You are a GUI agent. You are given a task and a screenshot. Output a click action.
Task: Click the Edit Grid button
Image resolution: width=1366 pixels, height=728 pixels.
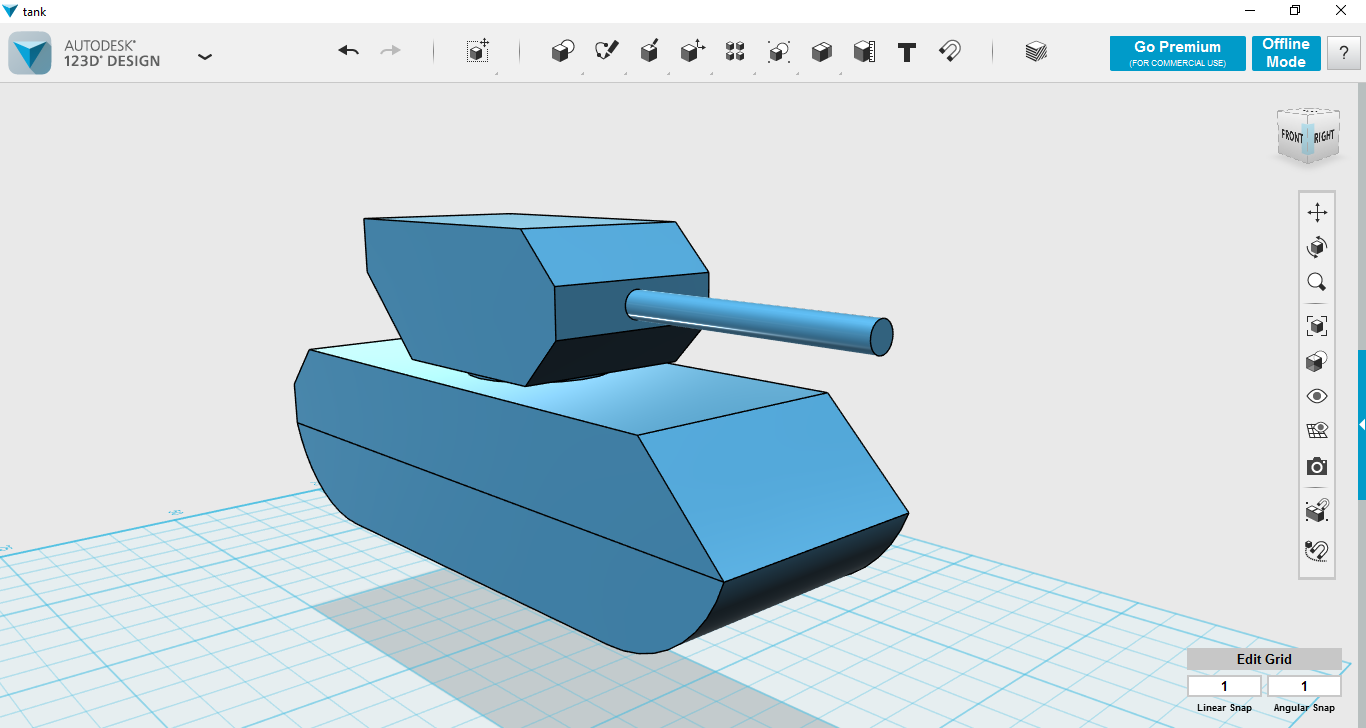click(1264, 659)
